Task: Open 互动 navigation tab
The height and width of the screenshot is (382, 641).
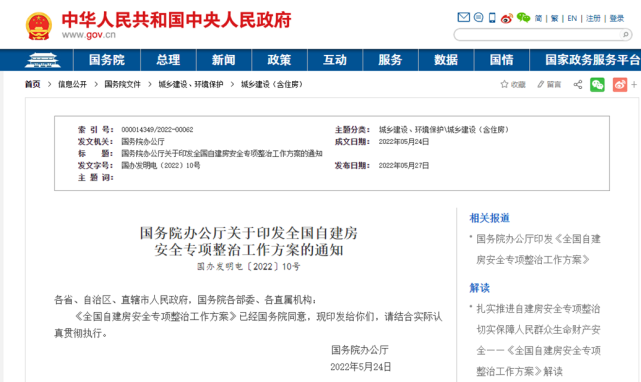Action: tap(335, 60)
